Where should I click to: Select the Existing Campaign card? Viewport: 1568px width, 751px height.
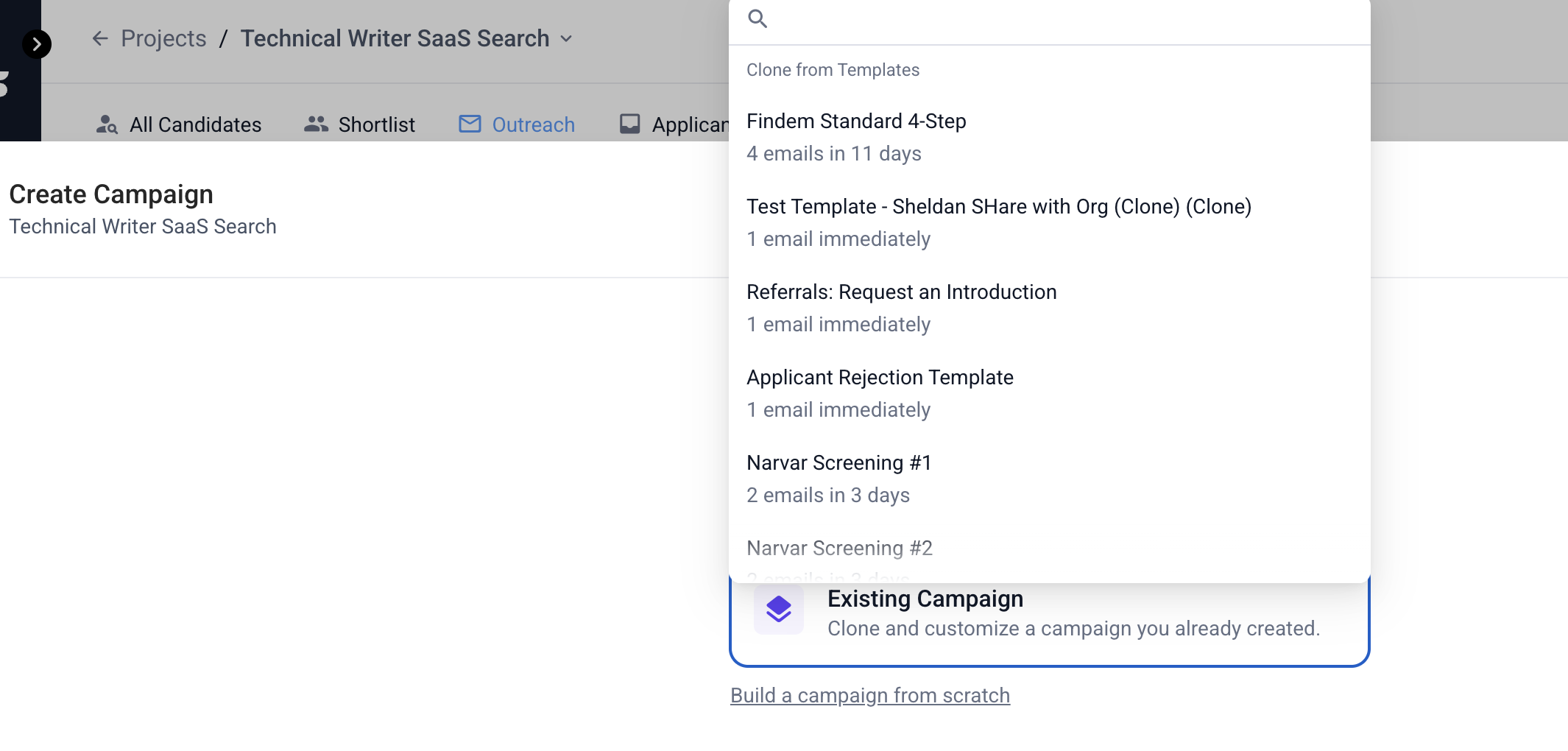click(x=1050, y=624)
